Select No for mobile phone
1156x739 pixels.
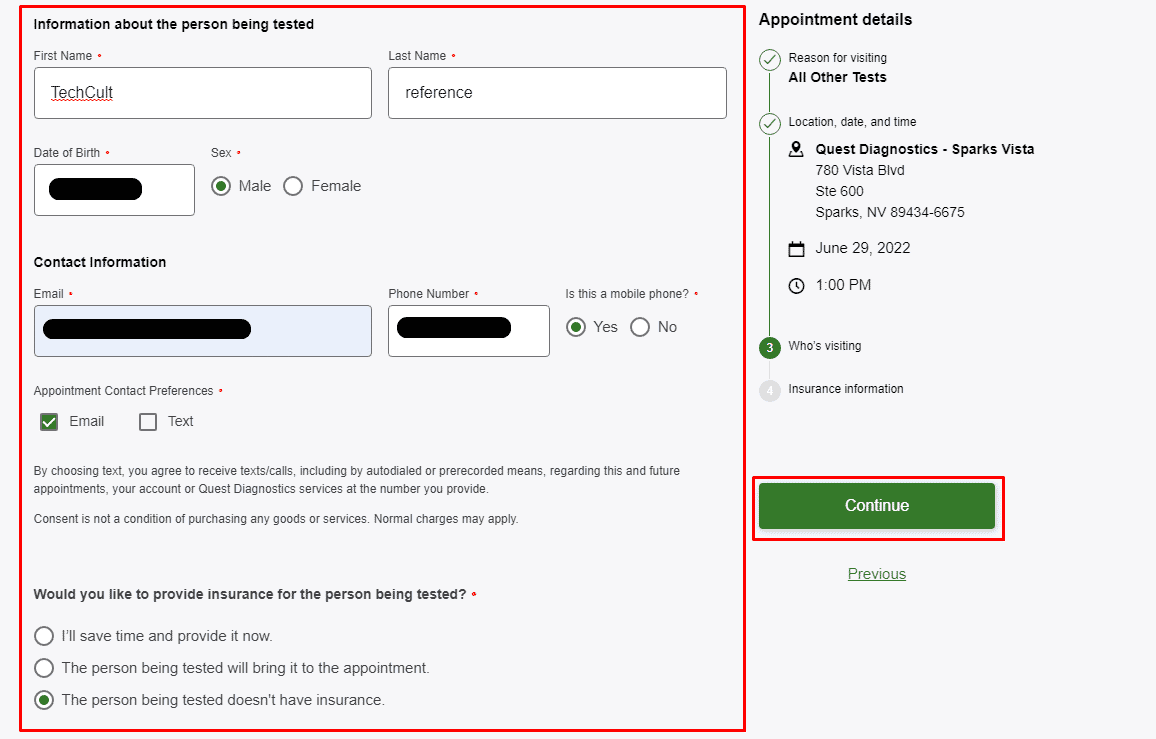(640, 327)
